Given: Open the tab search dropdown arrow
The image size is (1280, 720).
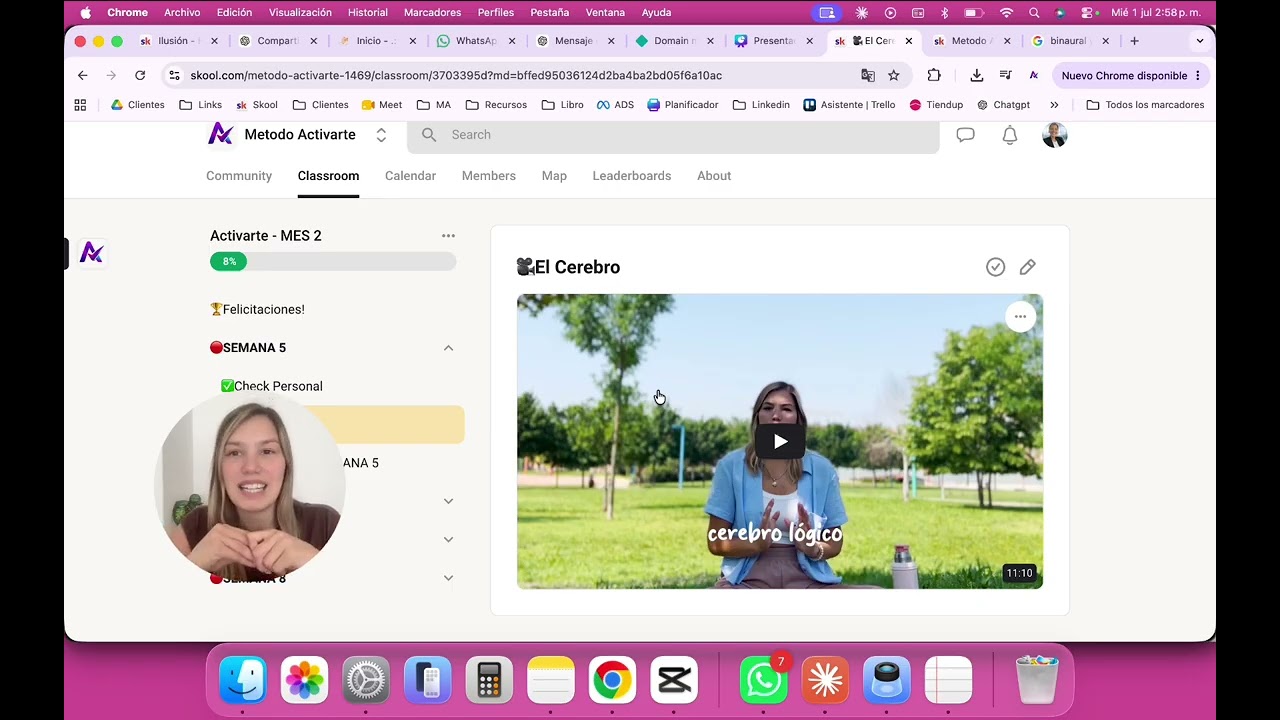Looking at the screenshot, I should tap(1200, 41).
